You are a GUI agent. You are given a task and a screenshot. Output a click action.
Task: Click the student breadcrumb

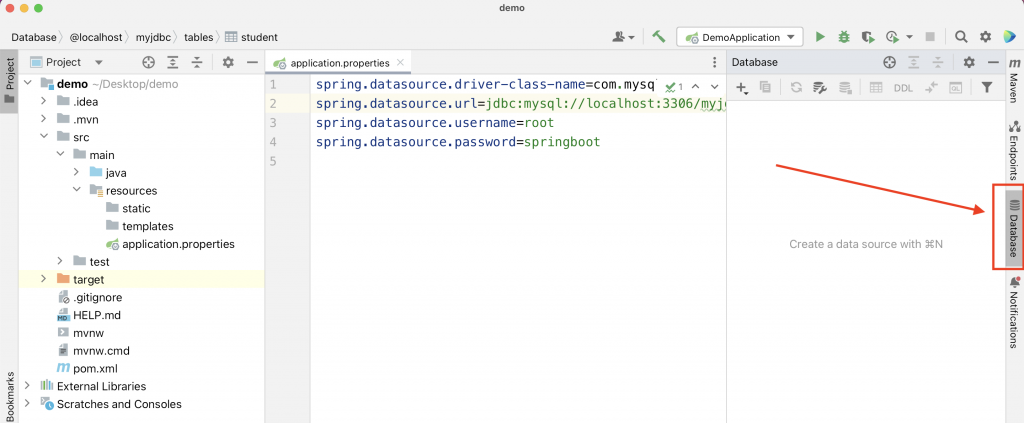[252, 37]
